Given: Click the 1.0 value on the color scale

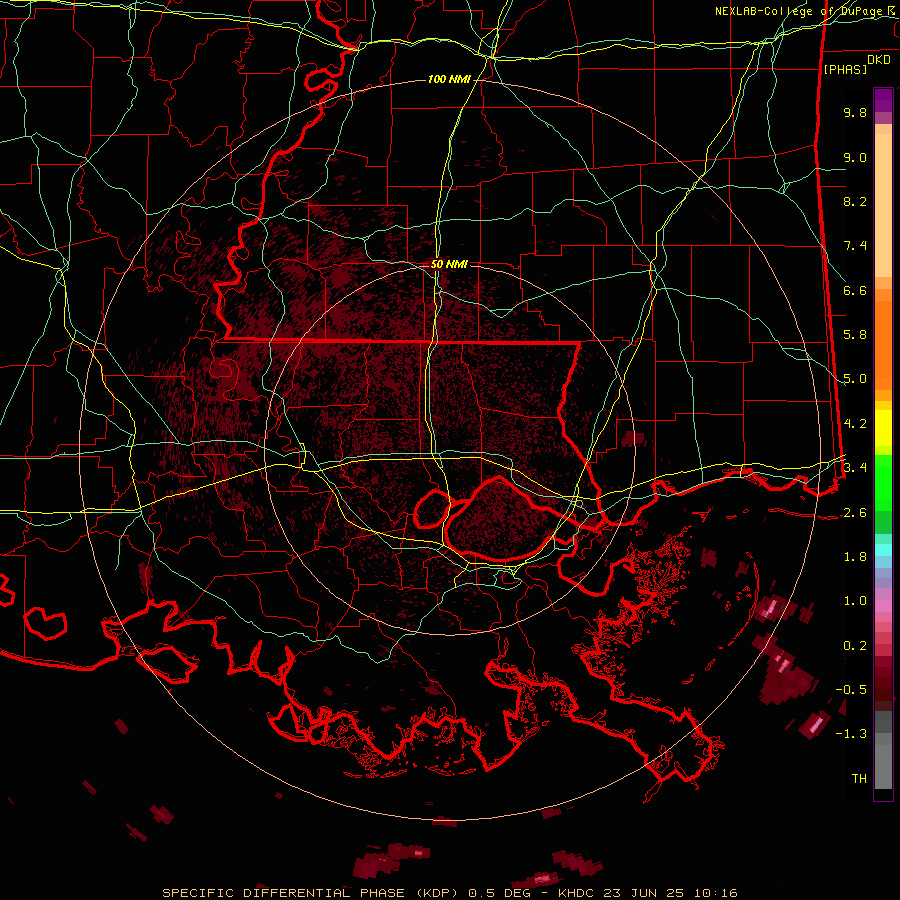Looking at the screenshot, I should pyautogui.click(x=855, y=601).
